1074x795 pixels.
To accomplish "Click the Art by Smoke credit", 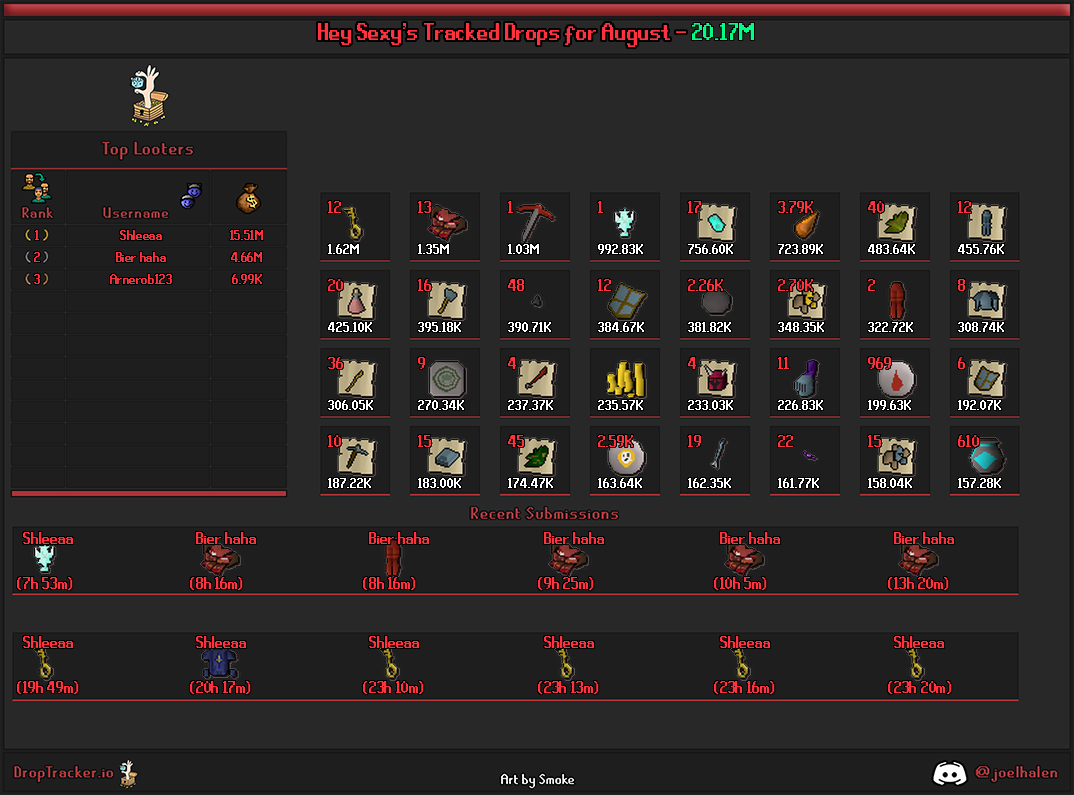I will (537, 779).
